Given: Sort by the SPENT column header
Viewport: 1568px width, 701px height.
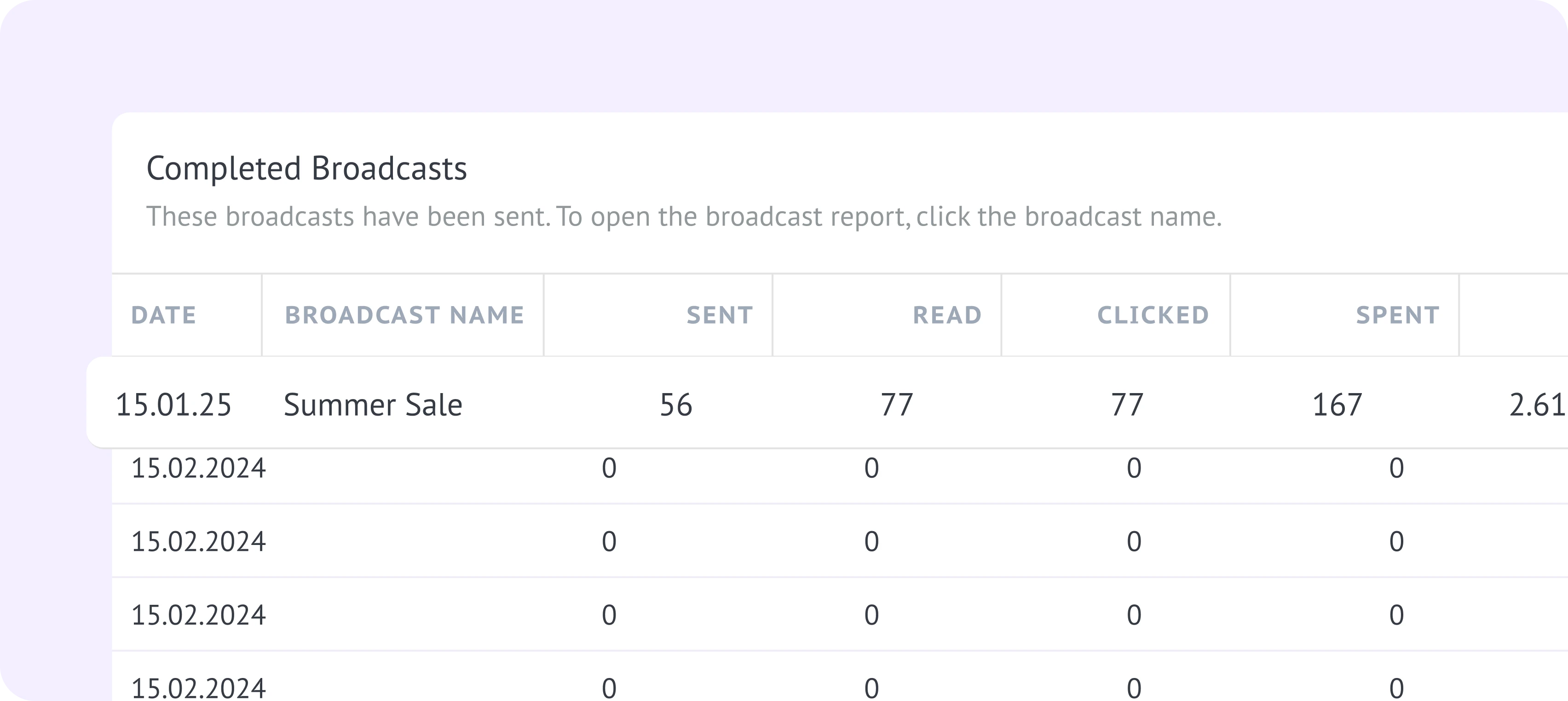Looking at the screenshot, I should 1398,315.
